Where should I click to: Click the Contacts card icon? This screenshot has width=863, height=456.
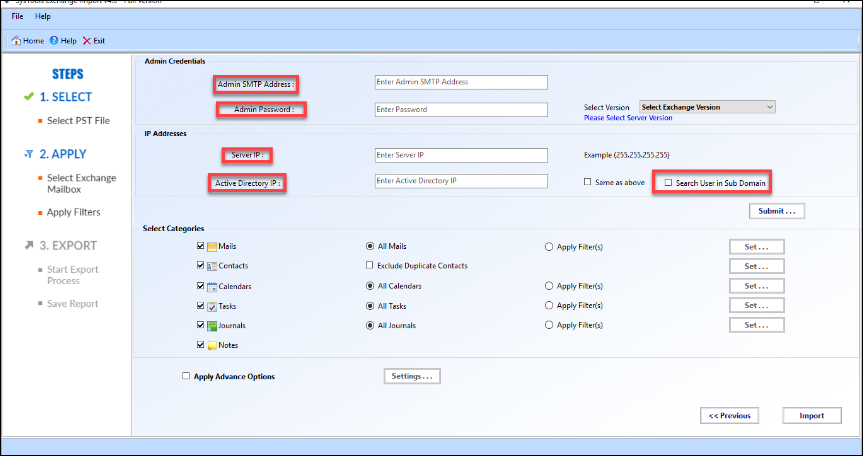pyautogui.click(x=212, y=266)
